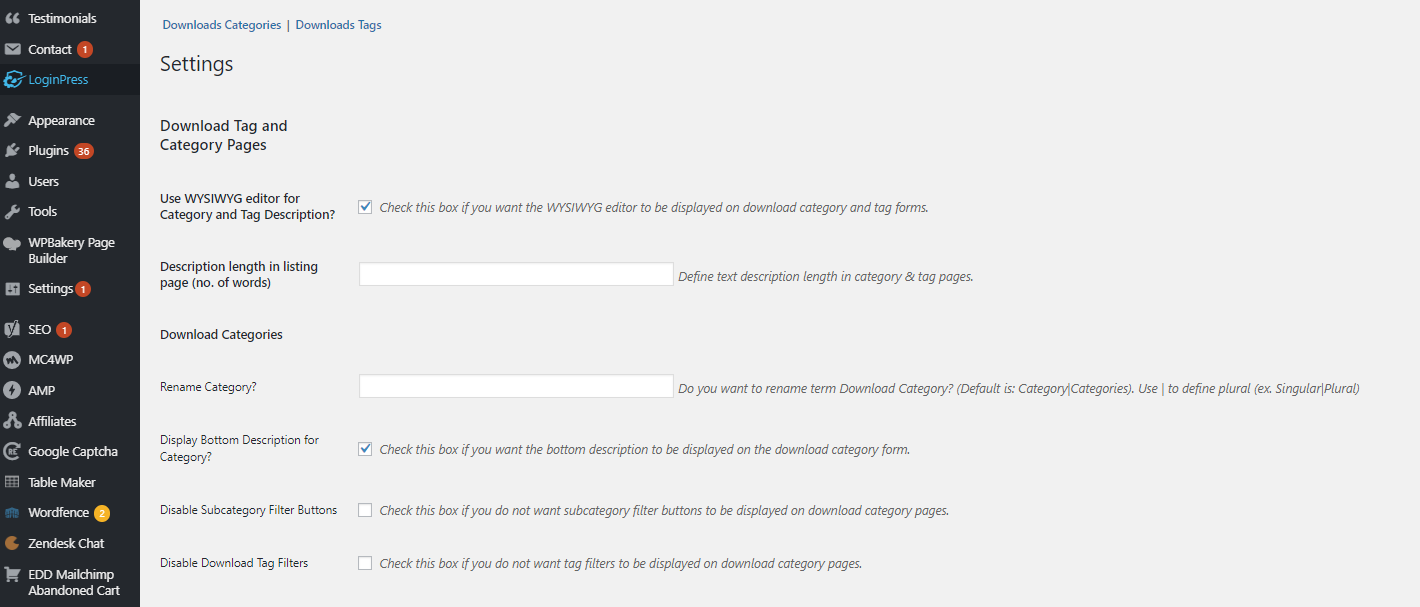Click the Appearance paintbrush icon

point(12,120)
